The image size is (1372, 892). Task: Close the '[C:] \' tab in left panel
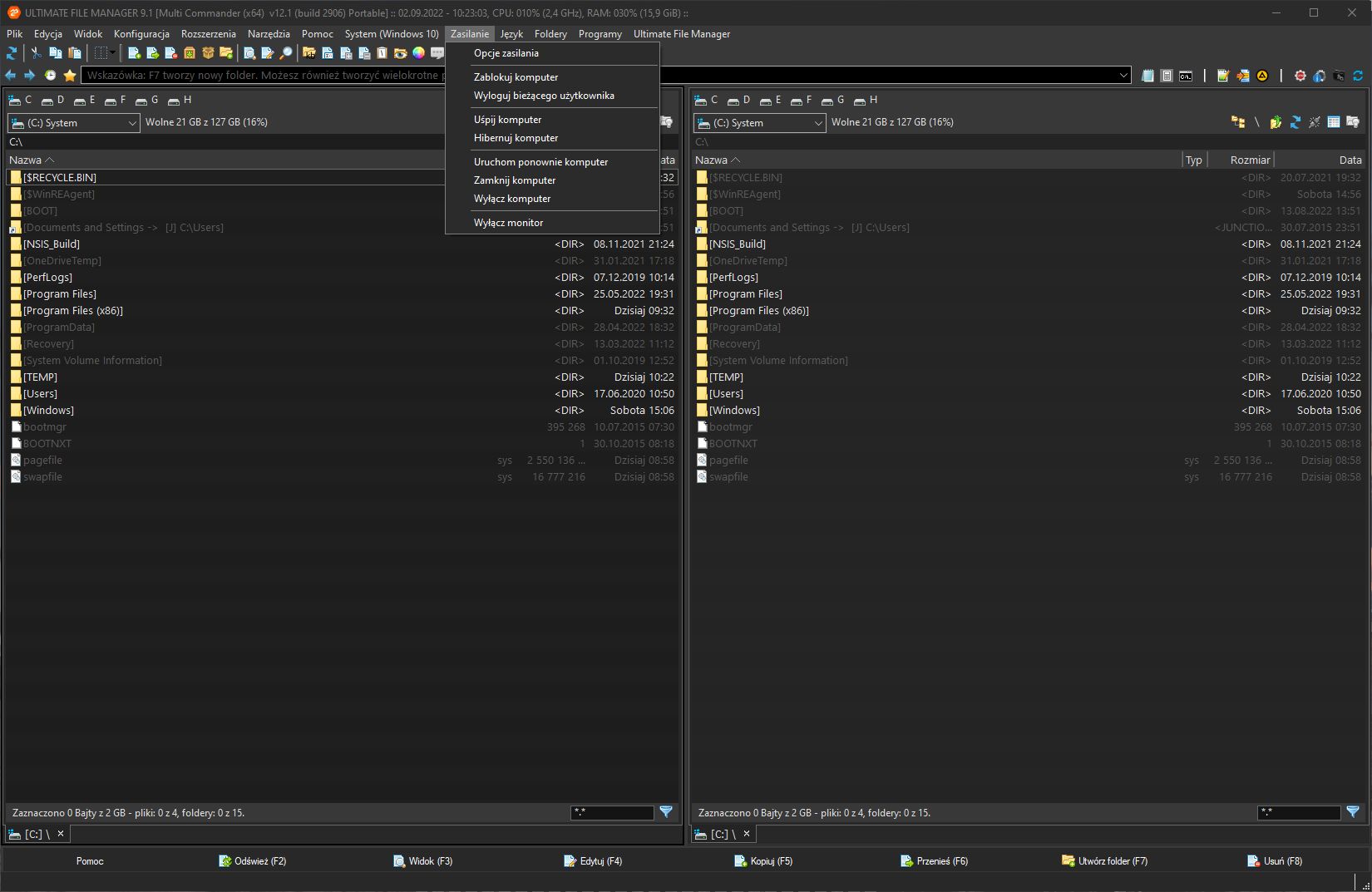tap(61, 834)
